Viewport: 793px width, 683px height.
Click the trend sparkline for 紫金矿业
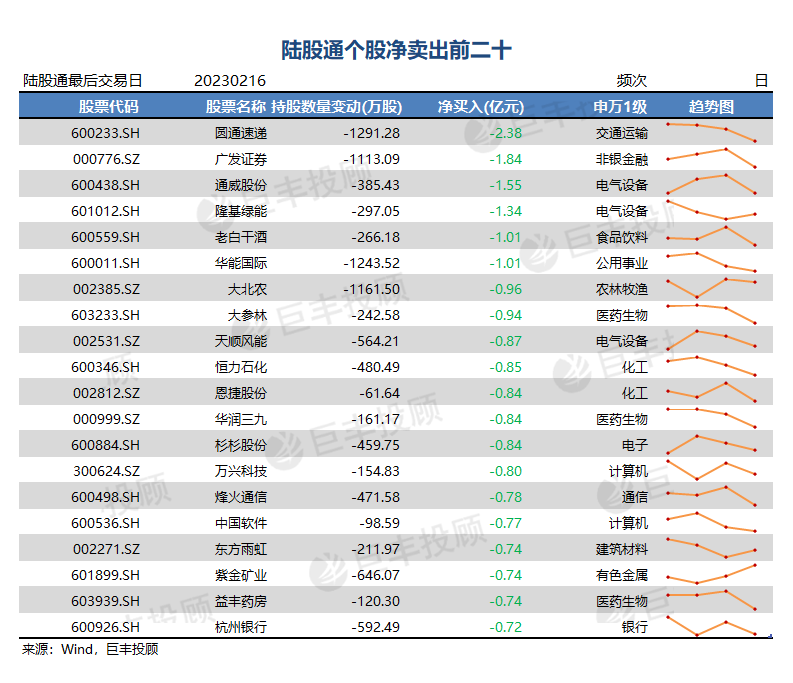711,574
